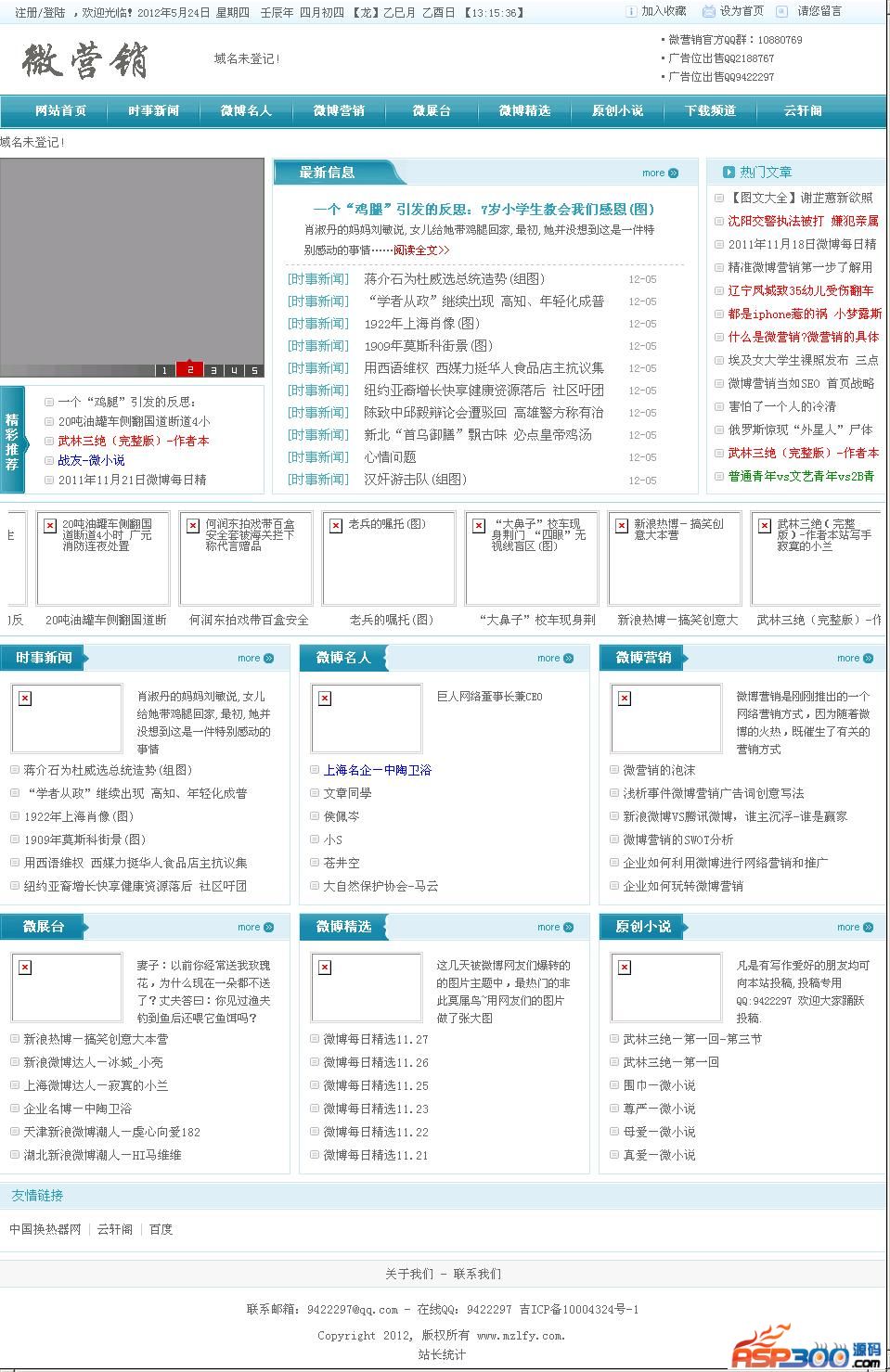Show slide 1 in the image slideshow
The height and width of the screenshot is (1372, 890).
click(x=165, y=370)
